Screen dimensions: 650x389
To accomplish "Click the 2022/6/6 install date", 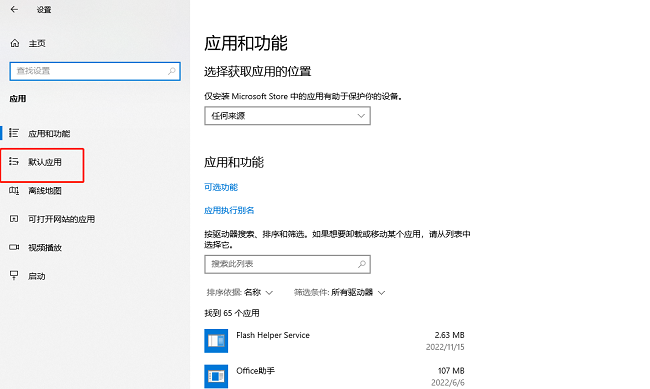I will pyautogui.click(x=448, y=382).
